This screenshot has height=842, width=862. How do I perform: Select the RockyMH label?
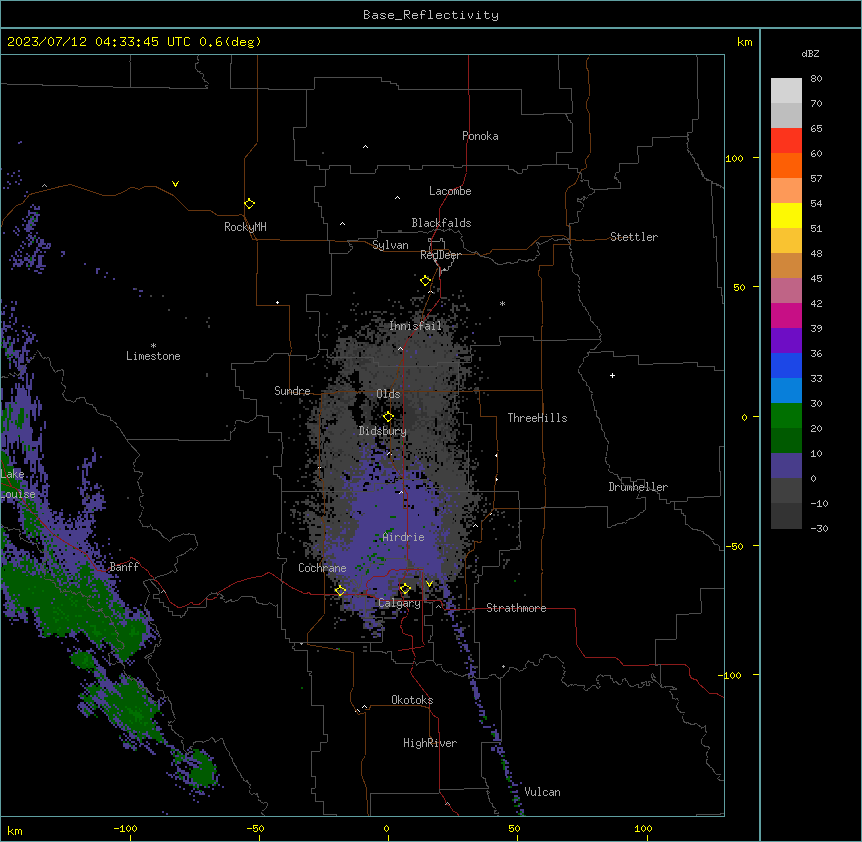click(245, 227)
